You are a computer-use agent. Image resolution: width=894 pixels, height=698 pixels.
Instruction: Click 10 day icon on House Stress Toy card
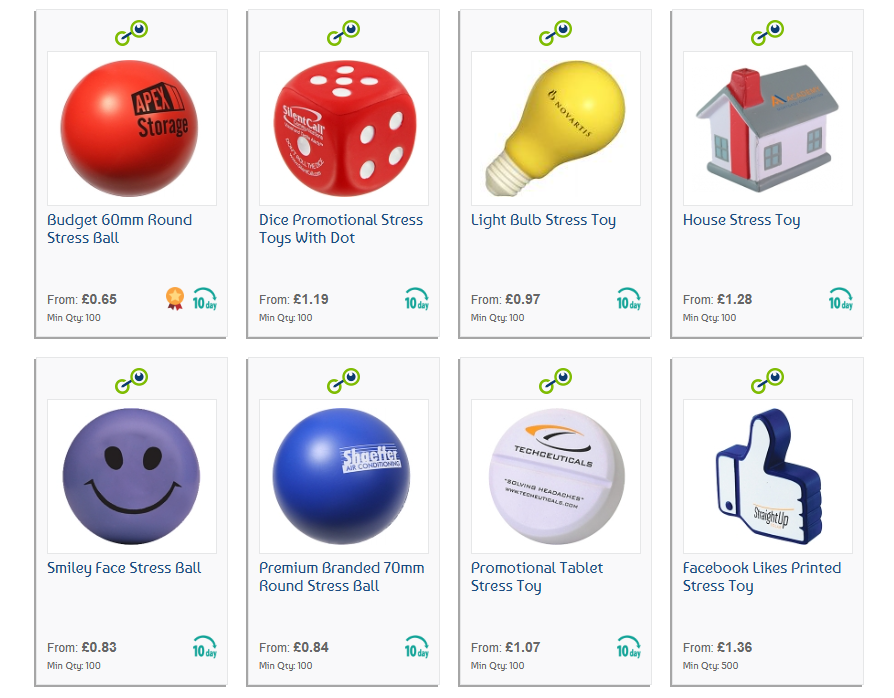pos(841,299)
